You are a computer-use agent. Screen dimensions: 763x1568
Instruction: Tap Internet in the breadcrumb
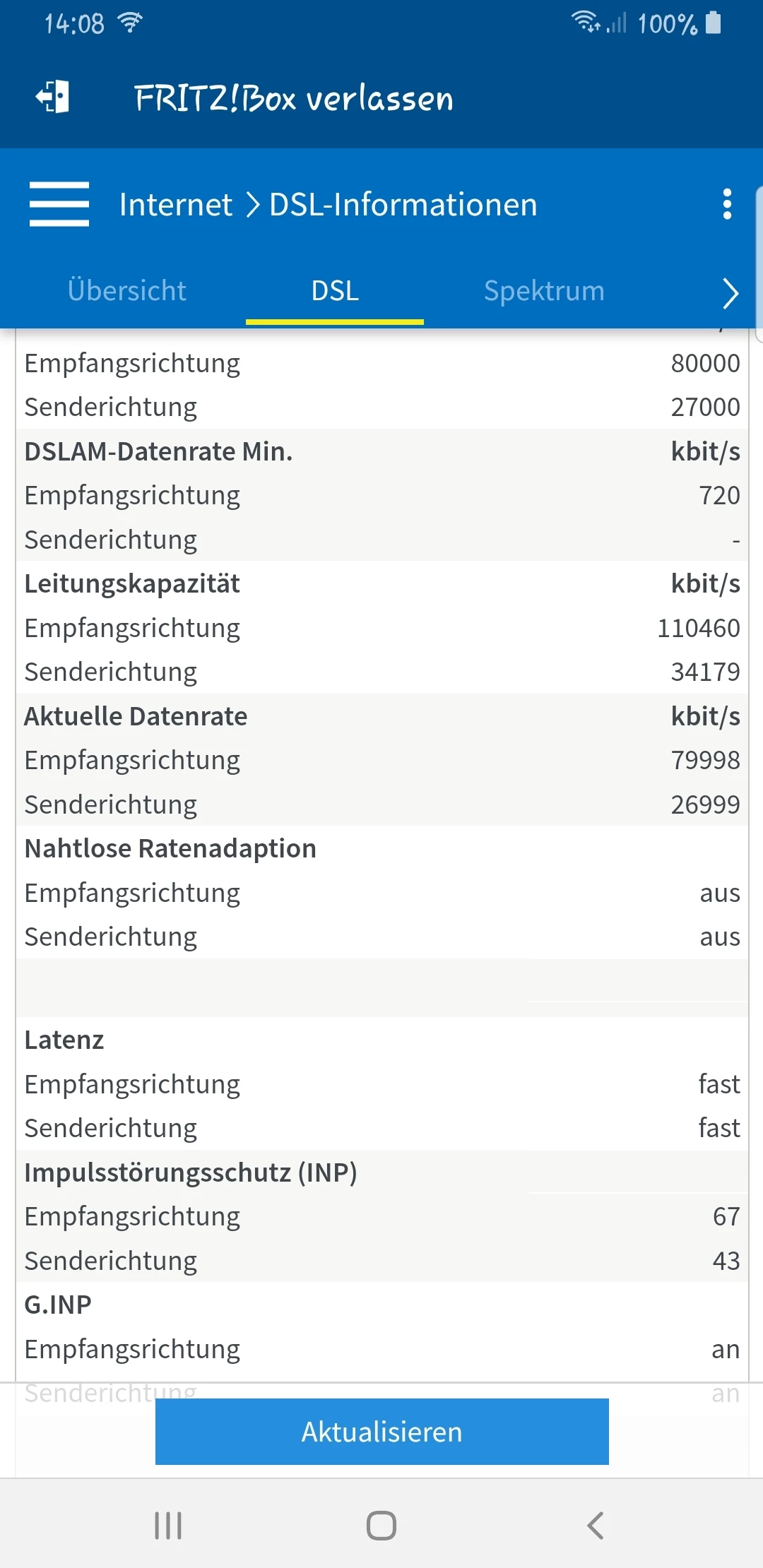(176, 205)
